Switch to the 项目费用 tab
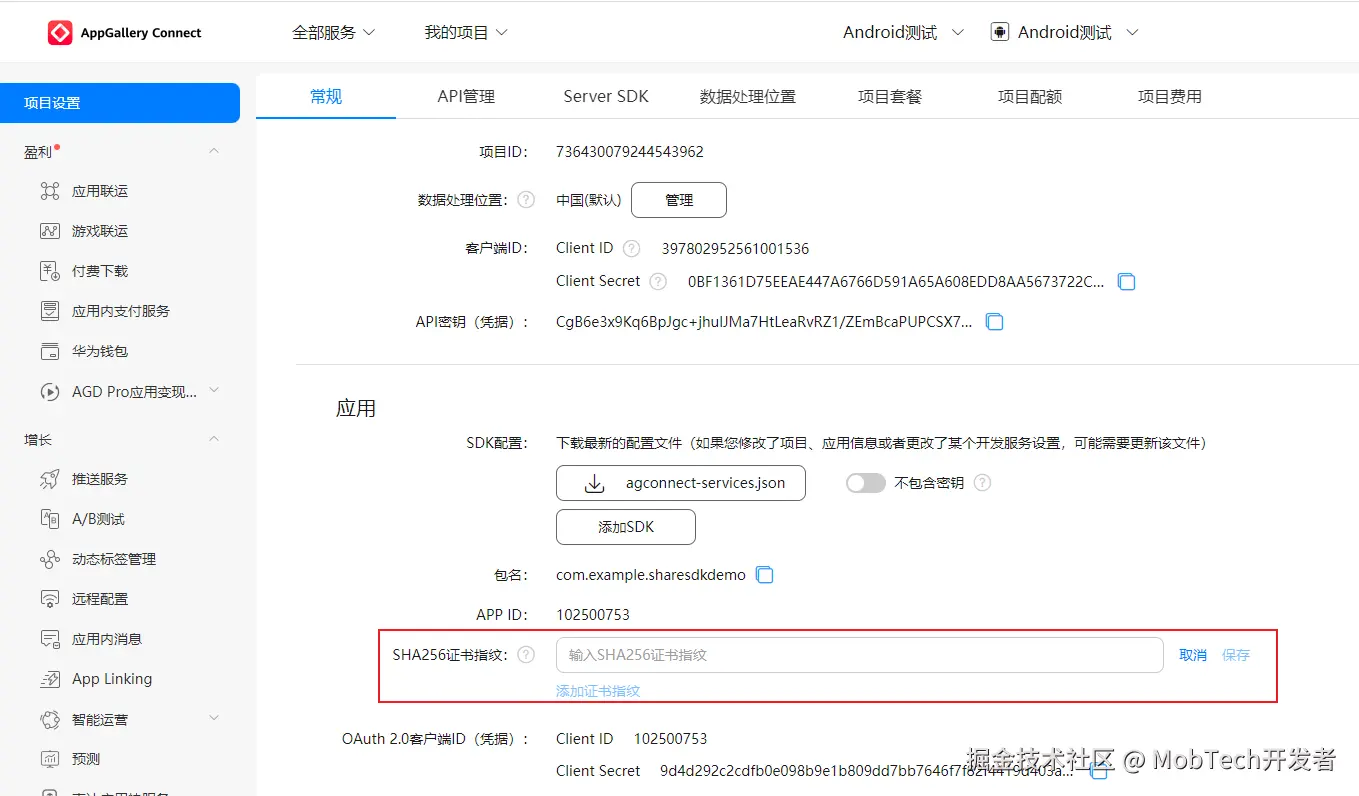 coord(1170,96)
